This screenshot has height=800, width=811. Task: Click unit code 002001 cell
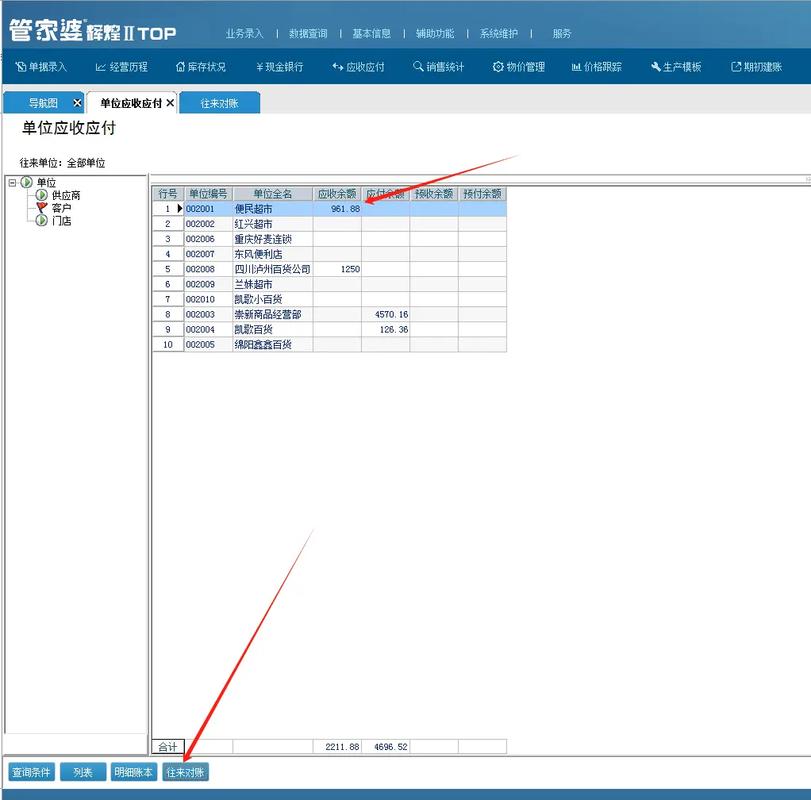(x=208, y=209)
